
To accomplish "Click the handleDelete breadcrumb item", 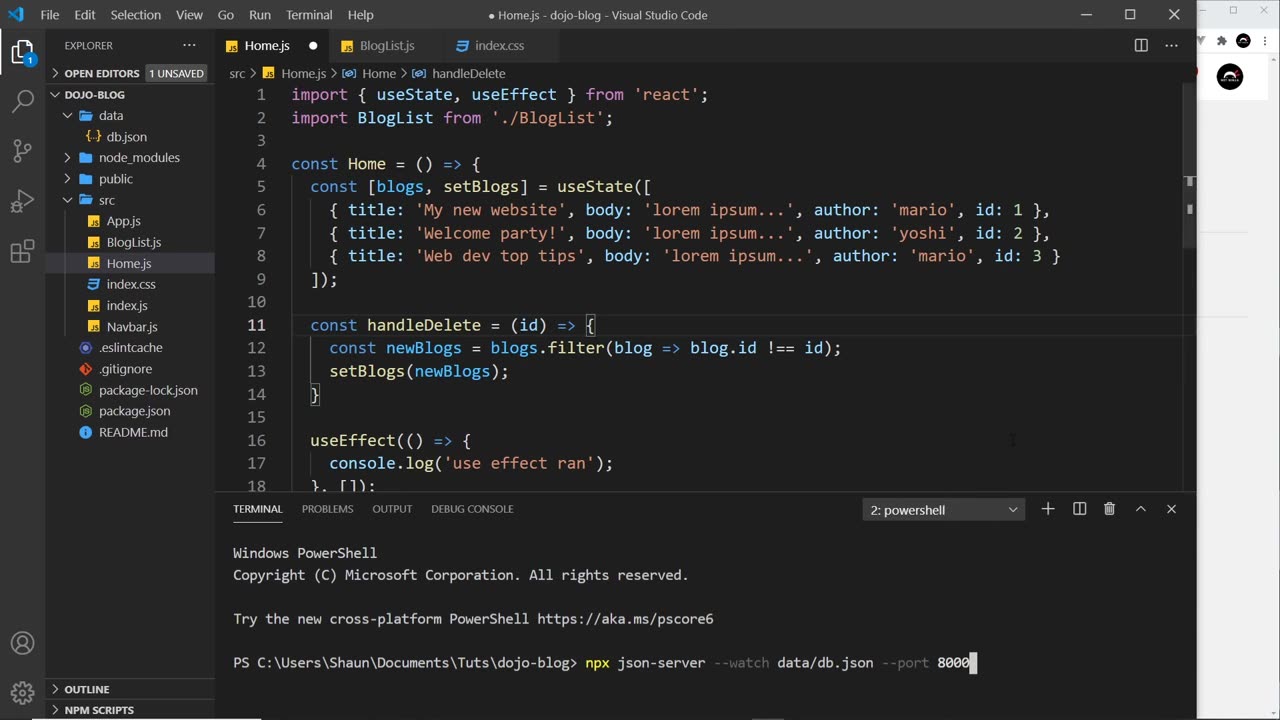I will (x=468, y=73).
